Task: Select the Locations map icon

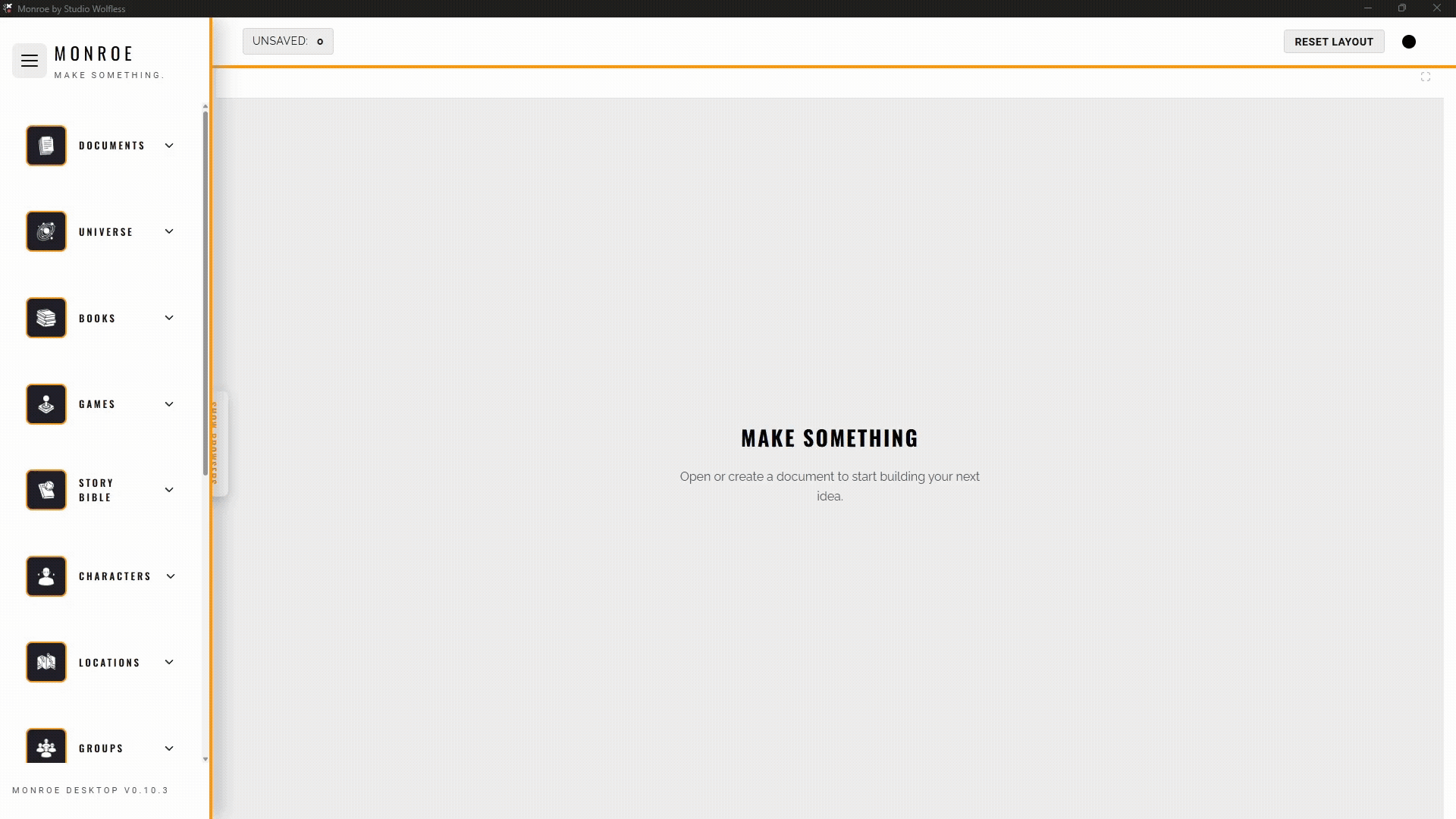Action: coord(46,662)
